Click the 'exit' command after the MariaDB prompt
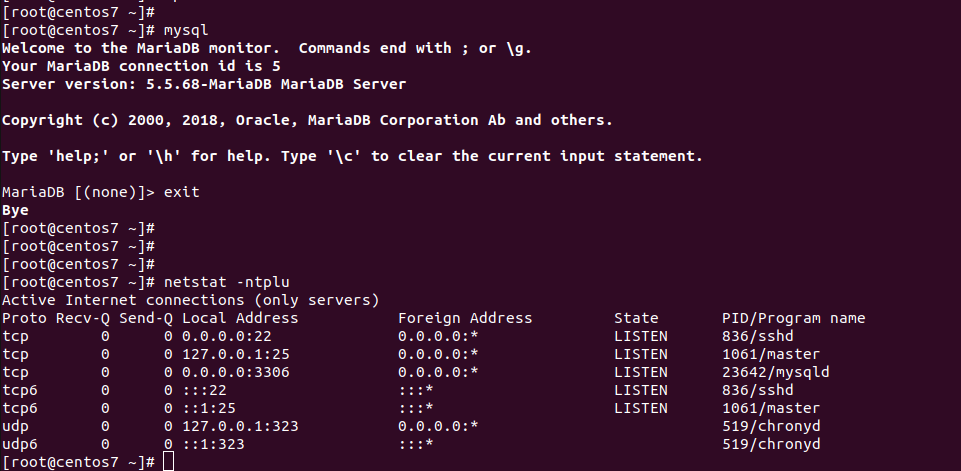The image size is (961, 471). tap(181, 192)
